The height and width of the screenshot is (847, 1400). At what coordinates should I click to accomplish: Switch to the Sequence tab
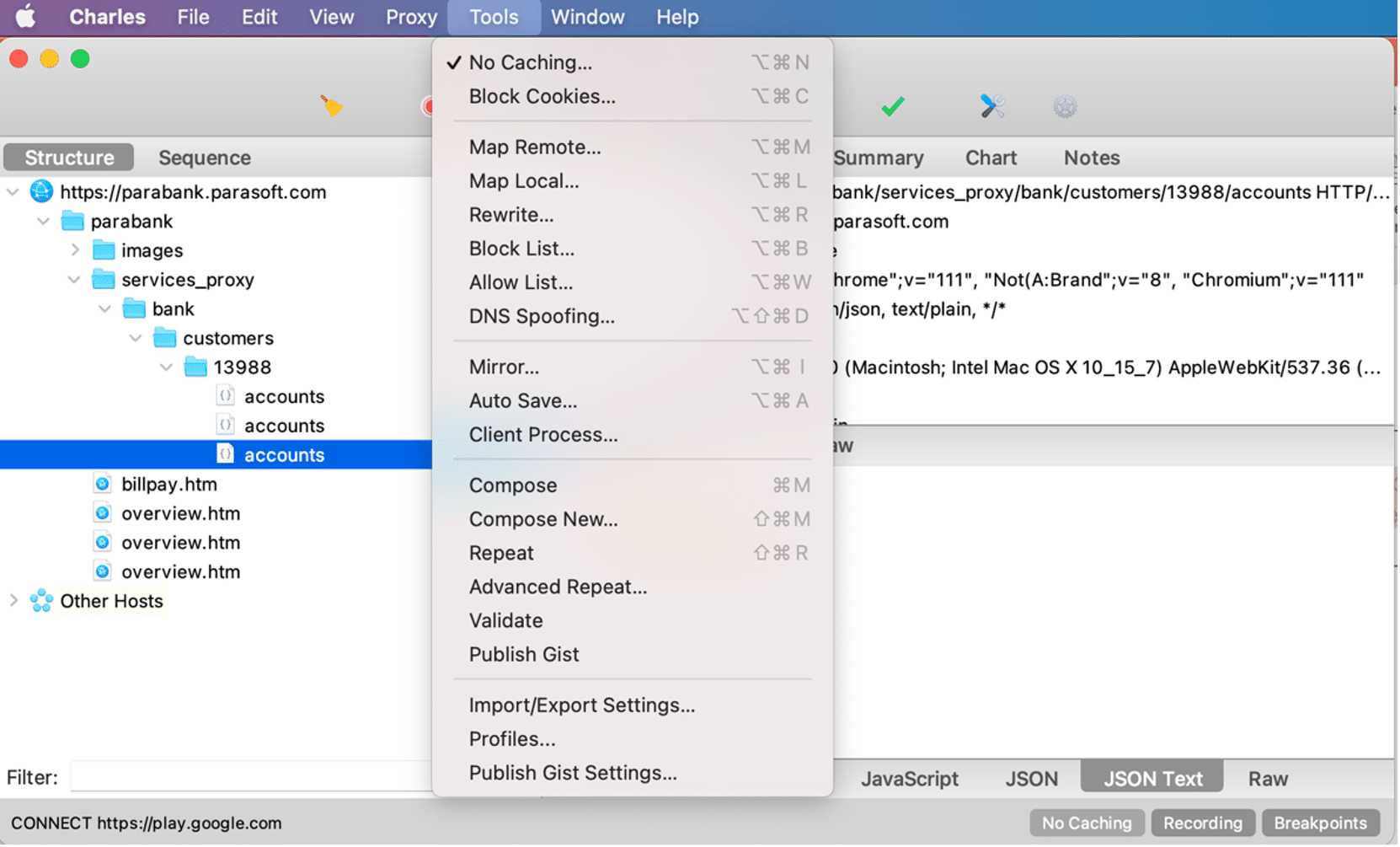tap(205, 158)
